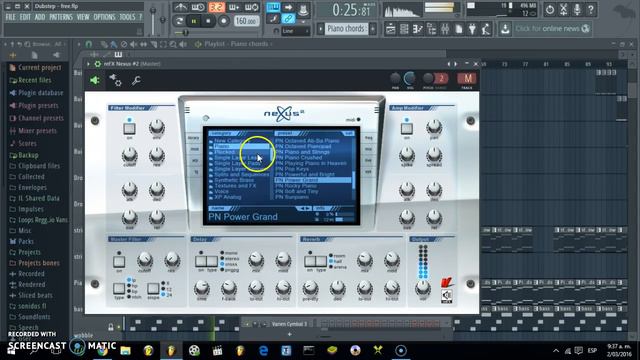Click the arrow left of Piano chords pattern
This screenshot has height=360, width=640.
click(x=320, y=29)
